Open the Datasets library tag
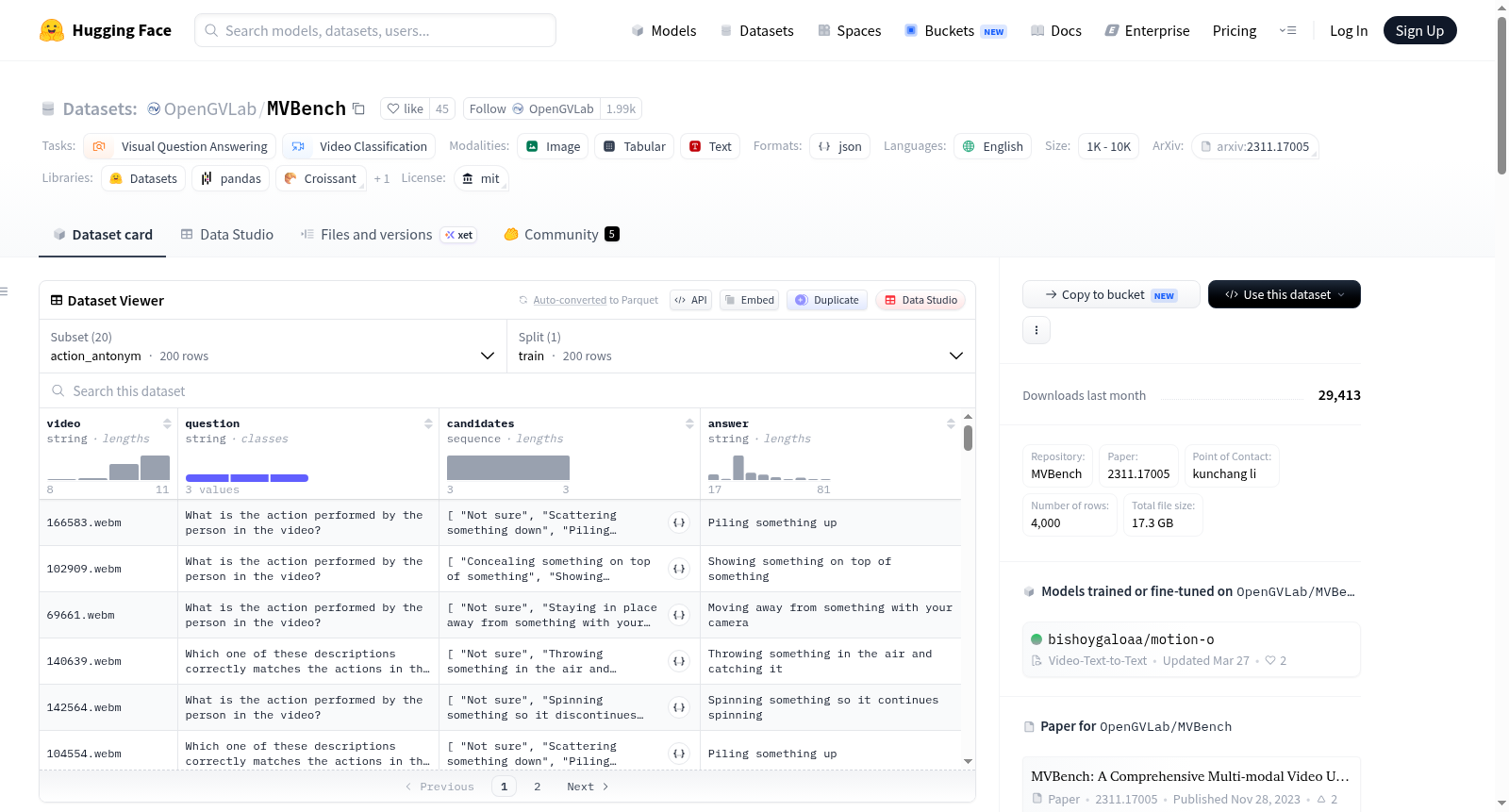Viewport: 1509px width, 812px height. click(143, 178)
